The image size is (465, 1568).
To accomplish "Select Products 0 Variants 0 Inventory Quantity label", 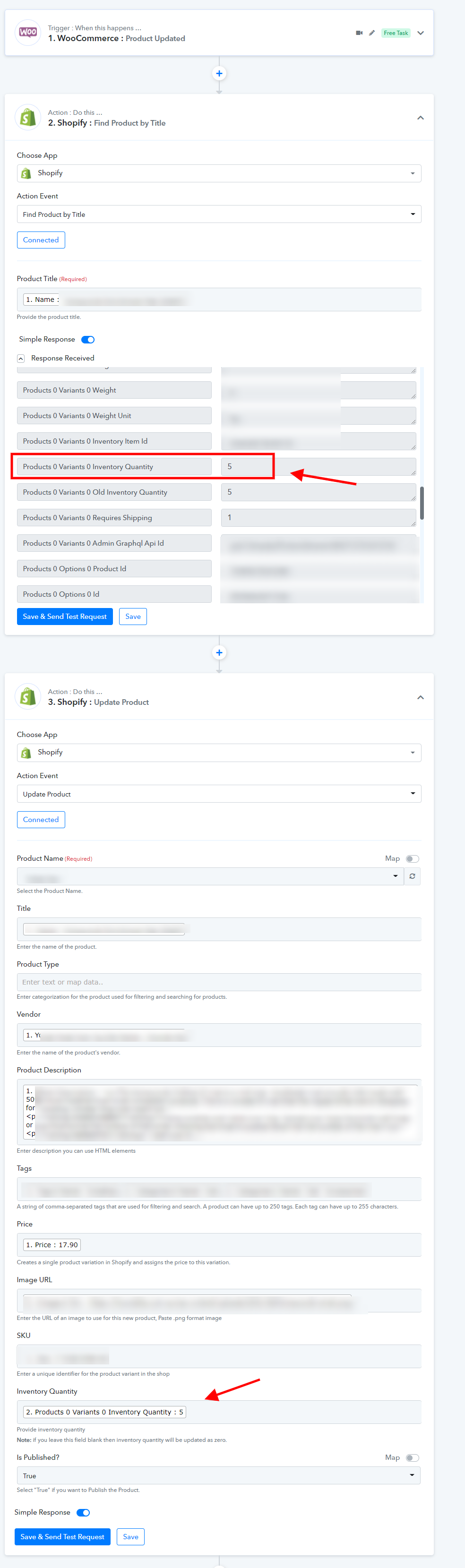I will click(x=114, y=467).
